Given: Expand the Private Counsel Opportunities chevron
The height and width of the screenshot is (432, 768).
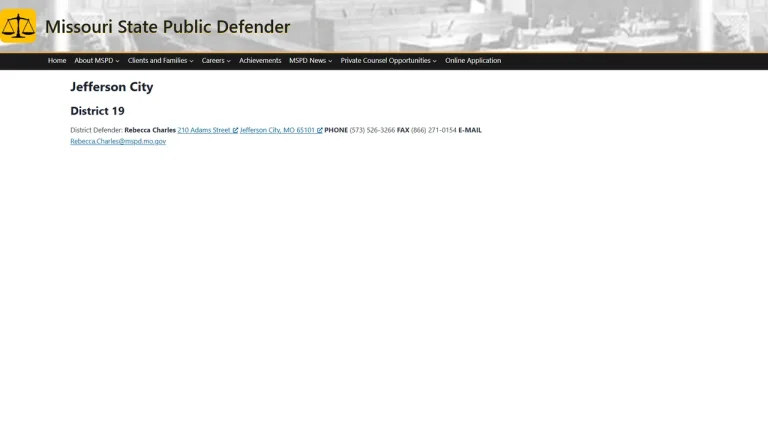Looking at the screenshot, I should [x=434, y=61].
